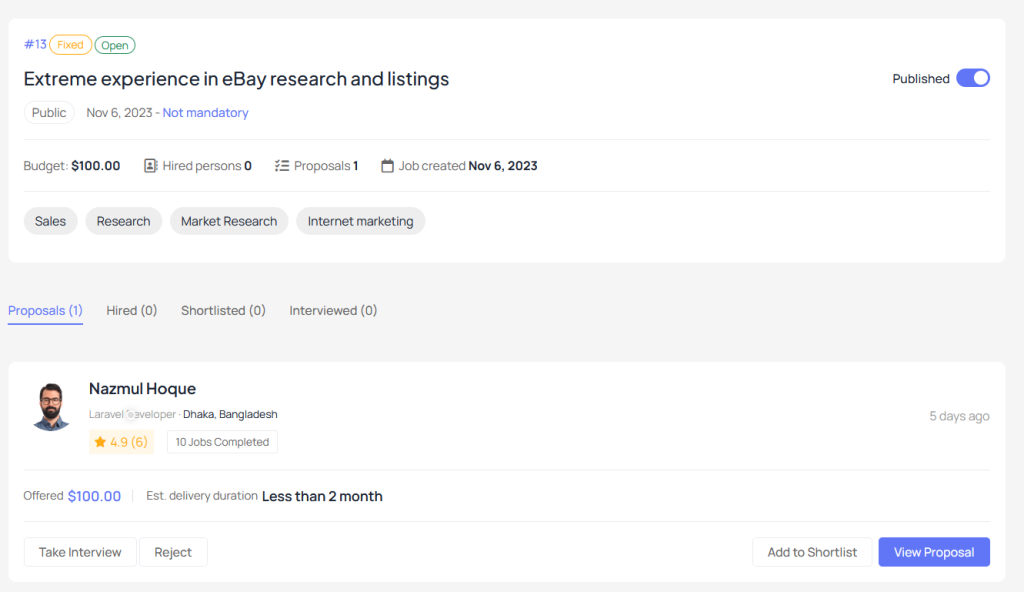The height and width of the screenshot is (592, 1024).
Task: Reject the proposal from Nazmul Hoque
Action: pyautogui.click(x=173, y=552)
